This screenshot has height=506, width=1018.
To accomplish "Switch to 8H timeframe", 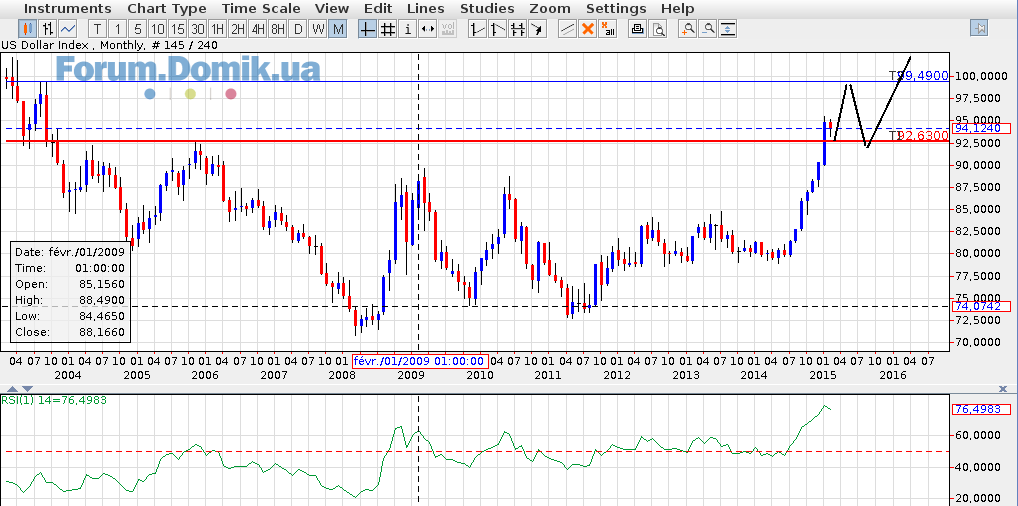I will (x=278, y=29).
